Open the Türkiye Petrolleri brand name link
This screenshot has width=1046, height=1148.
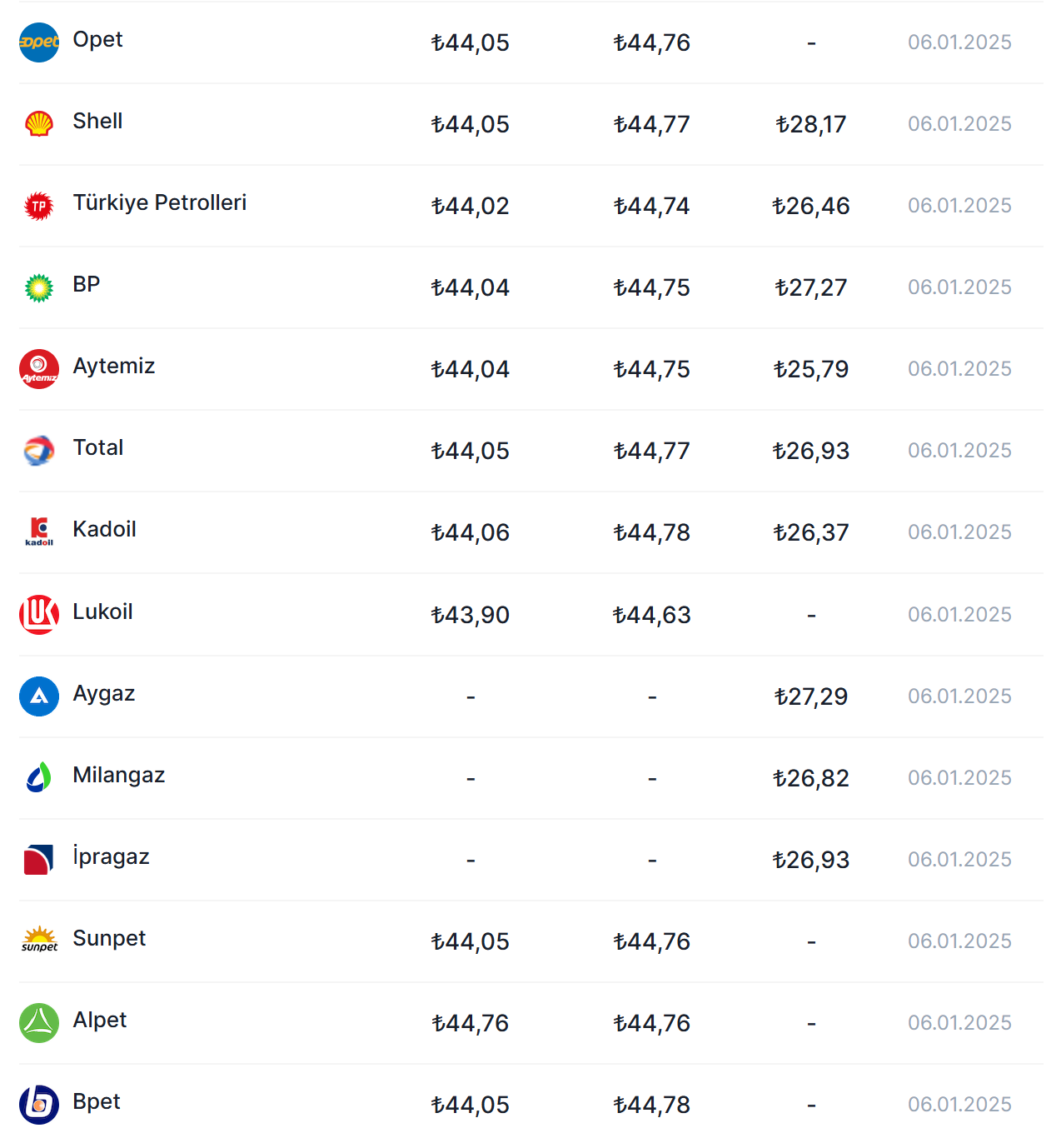click(x=159, y=202)
